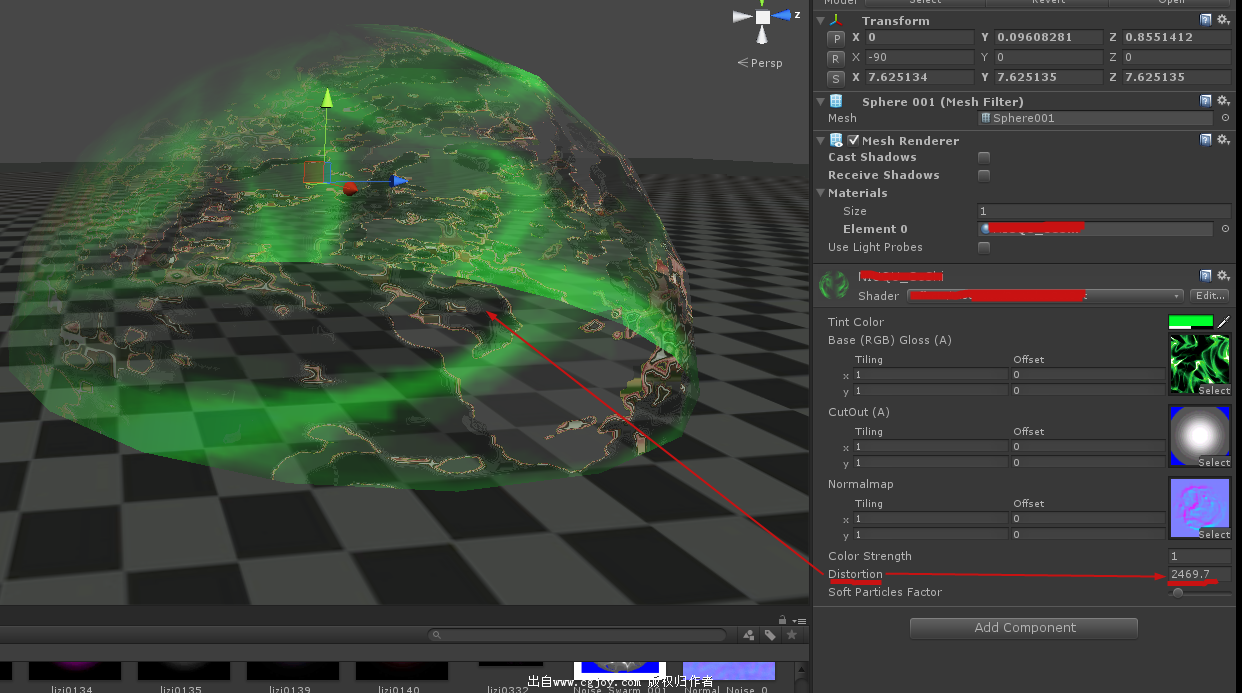Open Transform component gear menu

pos(1223,20)
